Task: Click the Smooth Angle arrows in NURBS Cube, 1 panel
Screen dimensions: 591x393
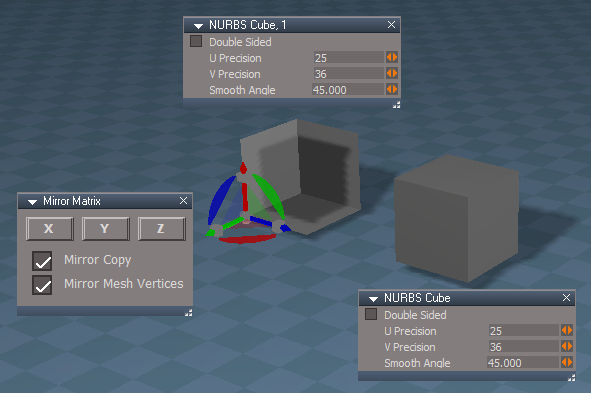Action: (x=392, y=89)
